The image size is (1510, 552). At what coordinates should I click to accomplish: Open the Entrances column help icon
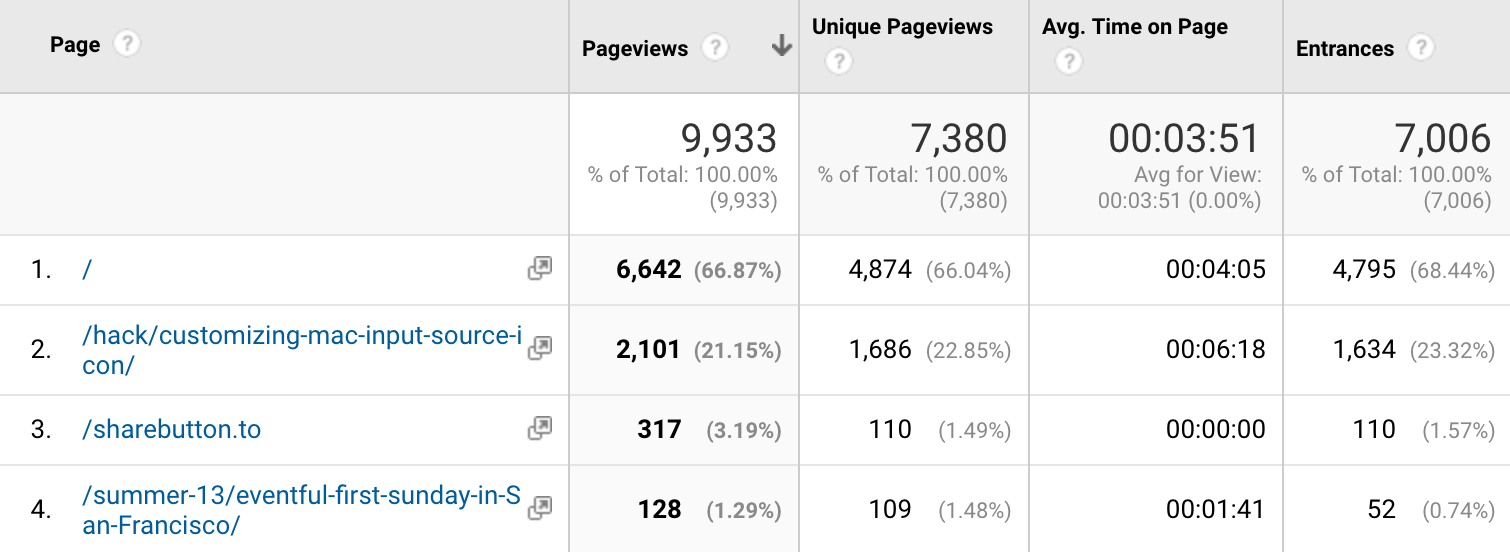[1419, 48]
